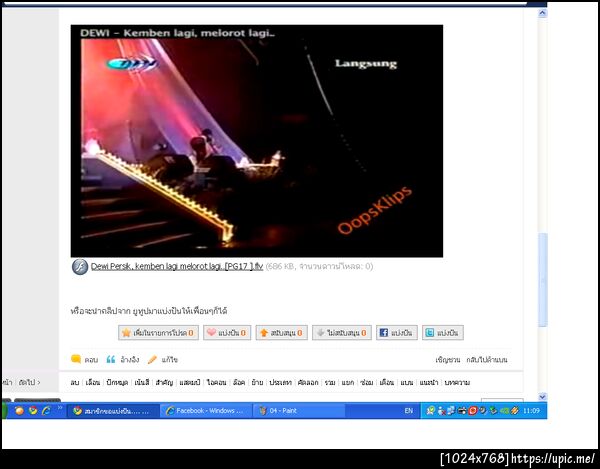This screenshot has height=469, width=600.
Task: Click the speech bubble reply icon
Action: [76, 359]
